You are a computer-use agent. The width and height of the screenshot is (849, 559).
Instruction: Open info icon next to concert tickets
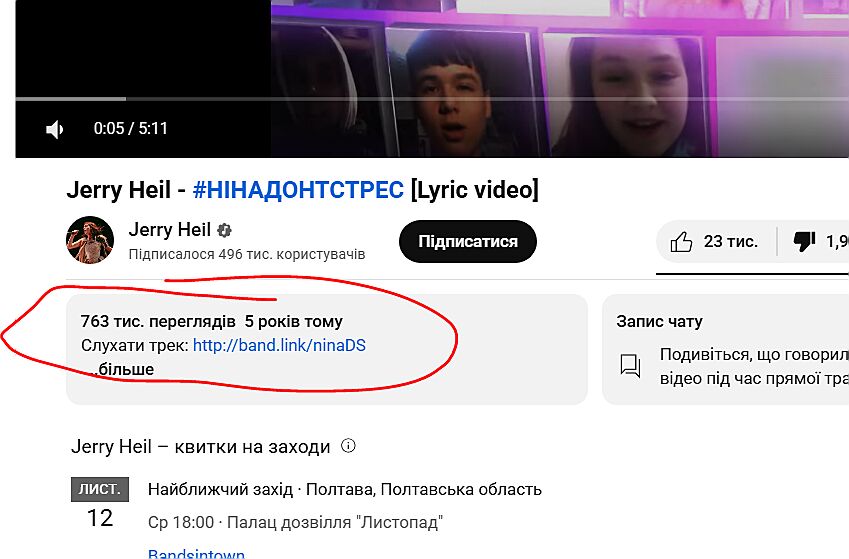348,446
